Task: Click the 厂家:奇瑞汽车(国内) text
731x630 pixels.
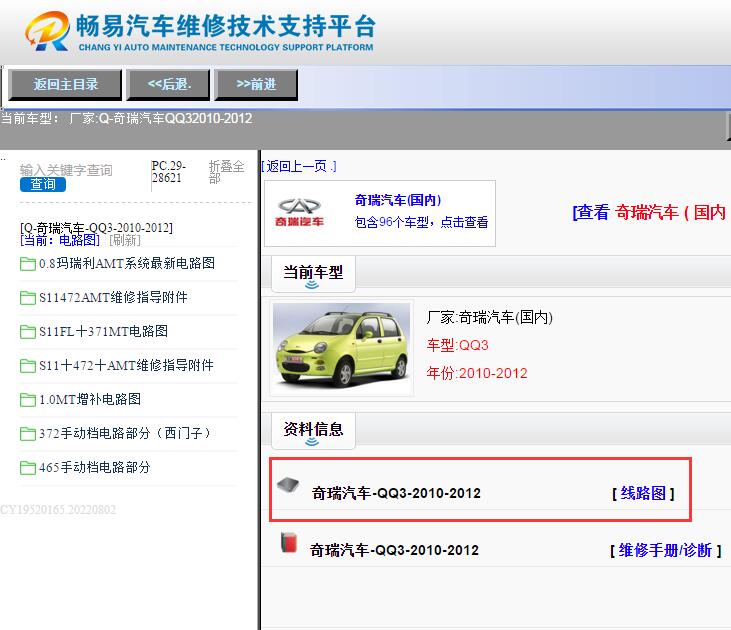Action: click(490, 318)
